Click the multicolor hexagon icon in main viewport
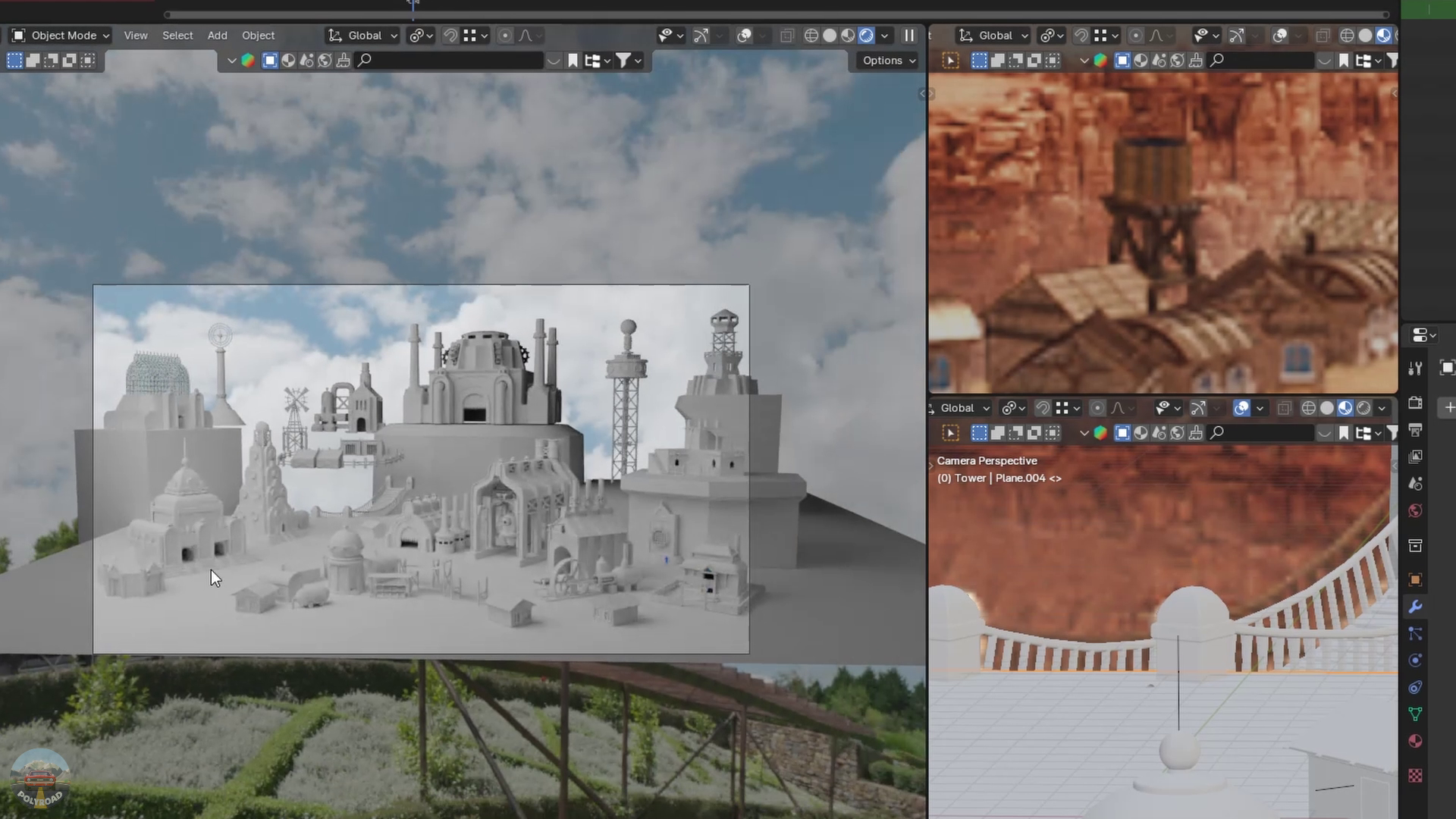Screen dimensions: 1456x819 click(248, 61)
